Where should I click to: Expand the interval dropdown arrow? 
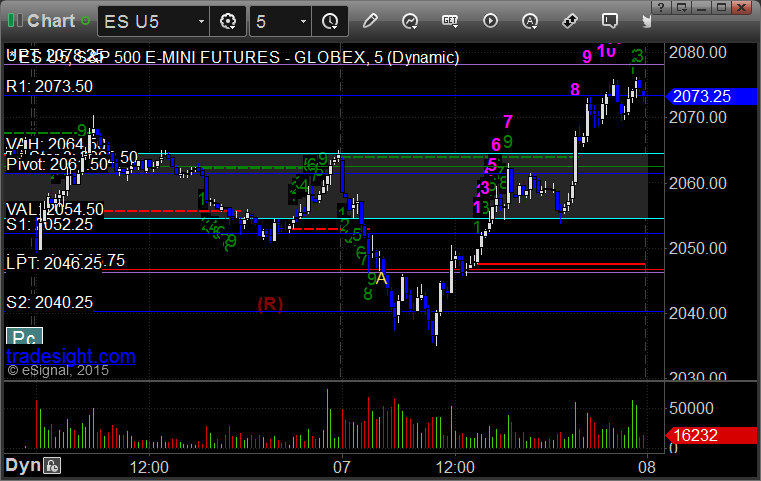[x=303, y=21]
